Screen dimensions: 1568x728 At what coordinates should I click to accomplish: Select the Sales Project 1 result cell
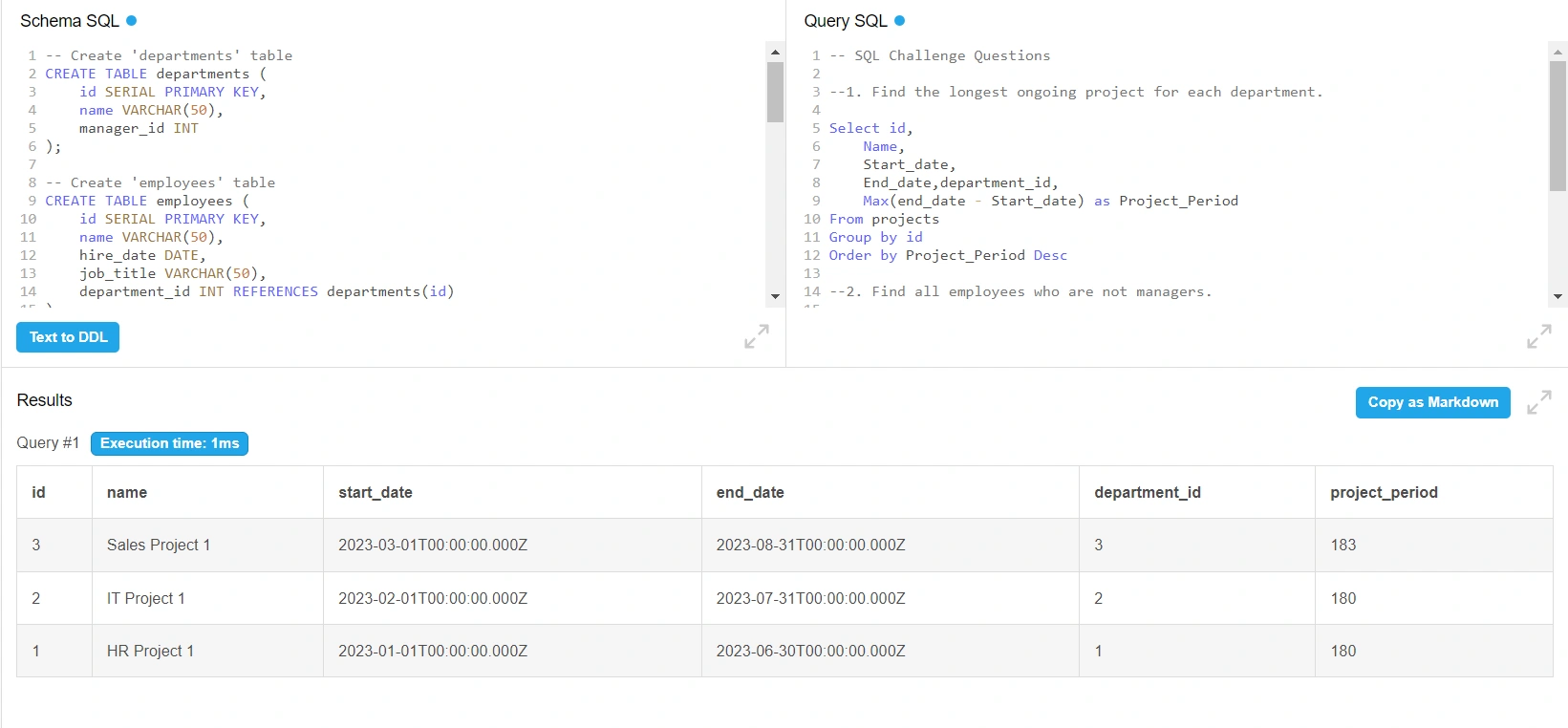click(x=159, y=545)
